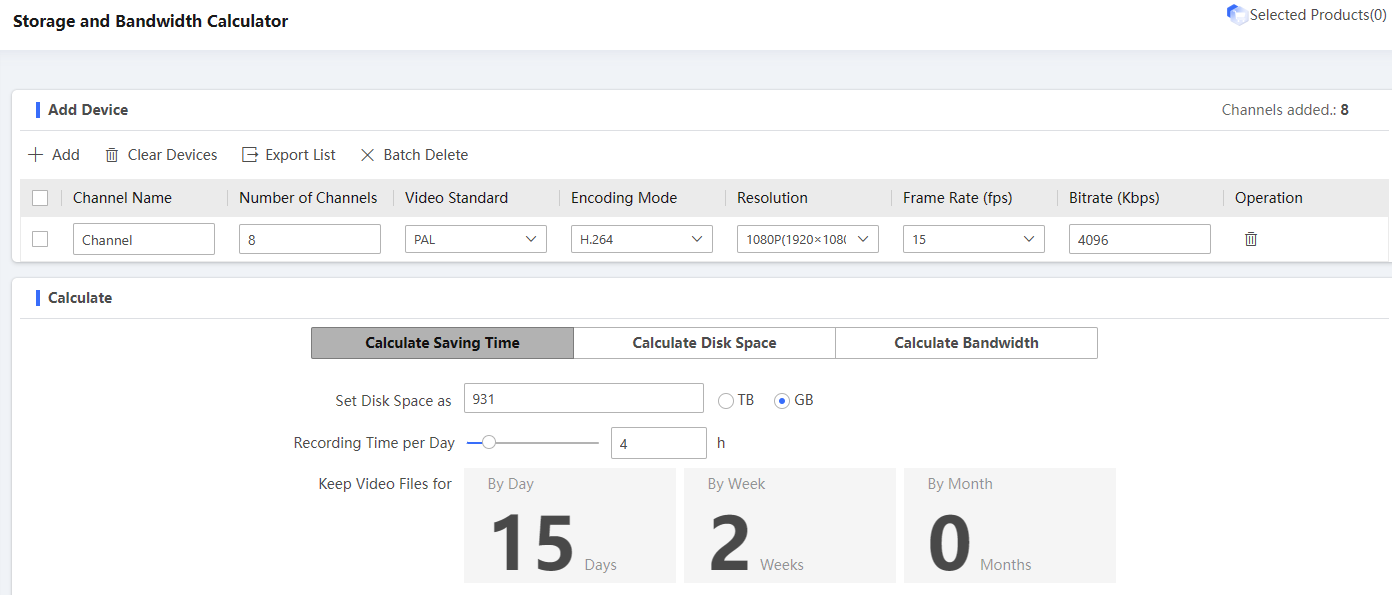The height and width of the screenshot is (595, 1392).
Task: Expand the H.264 Encoding Mode dropdown
Action: (x=641, y=239)
